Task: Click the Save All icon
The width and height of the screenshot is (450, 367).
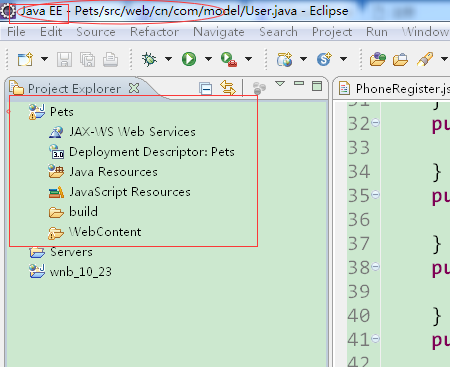Action: pyautogui.click(x=87, y=60)
